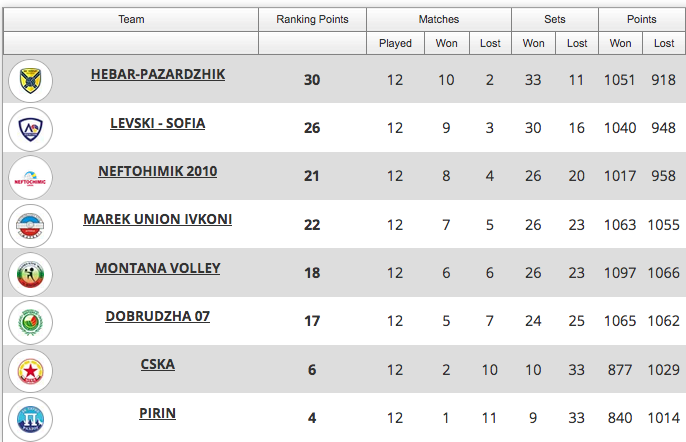Click the Matches column group header
The height and width of the screenshot is (442, 686).
point(439,19)
